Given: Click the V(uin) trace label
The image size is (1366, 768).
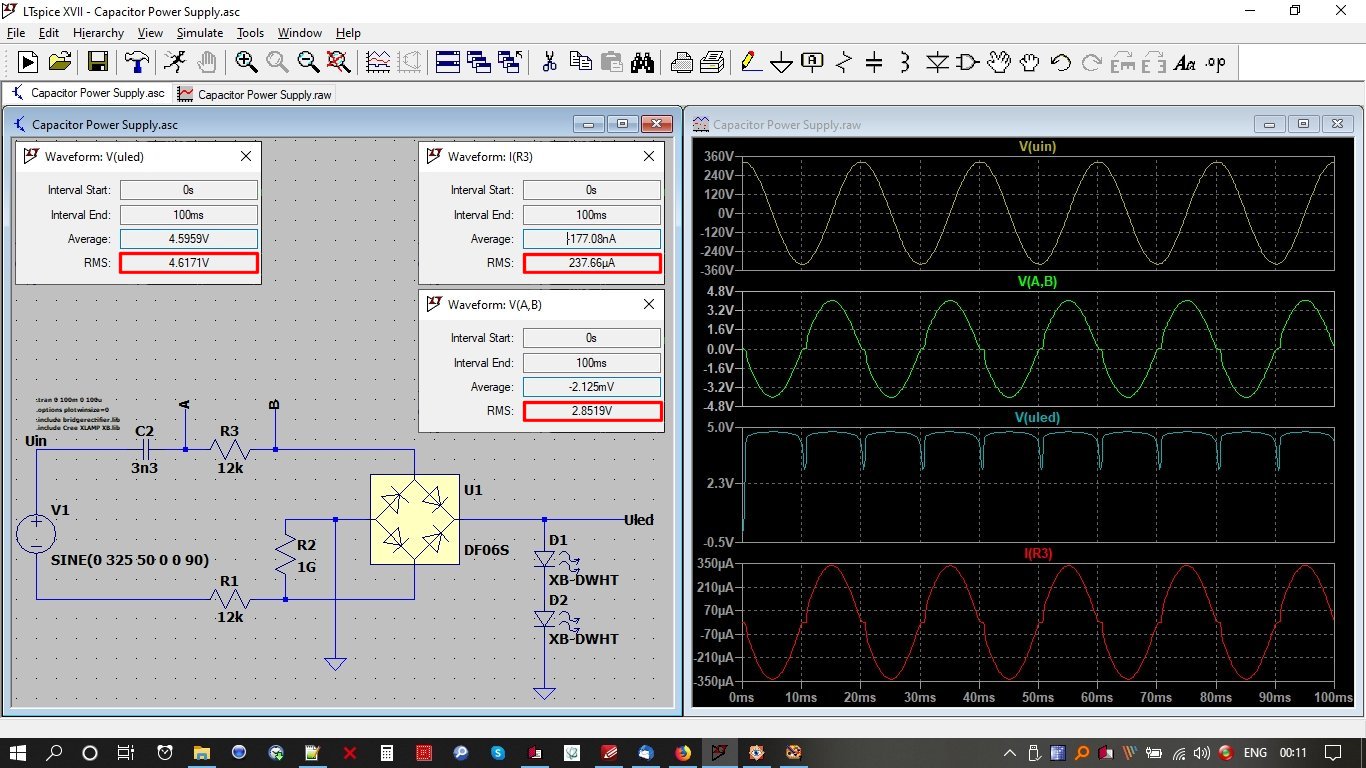Looking at the screenshot, I should [x=1037, y=147].
